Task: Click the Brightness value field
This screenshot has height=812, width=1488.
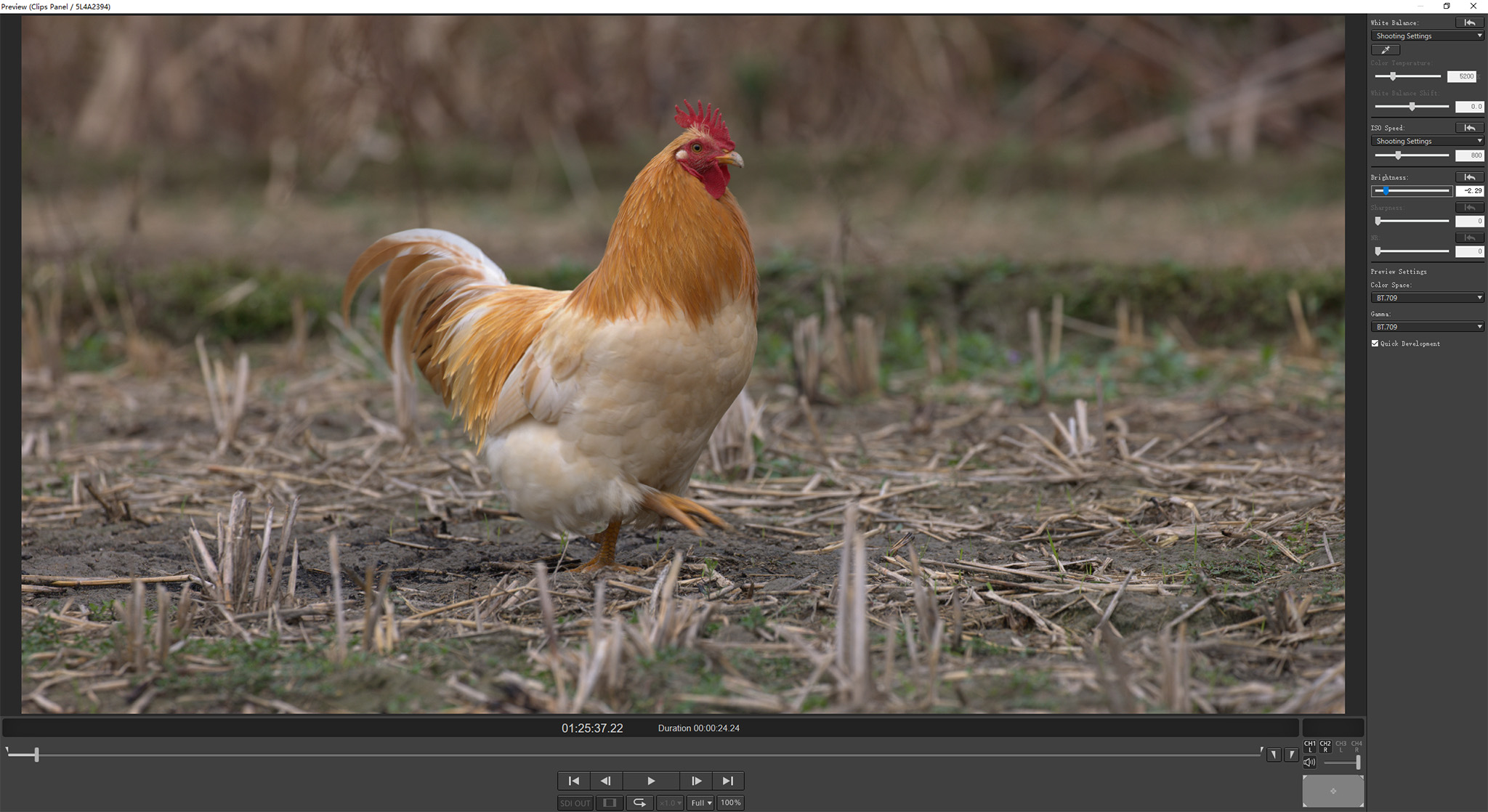Action: pyautogui.click(x=1470, y=191)
